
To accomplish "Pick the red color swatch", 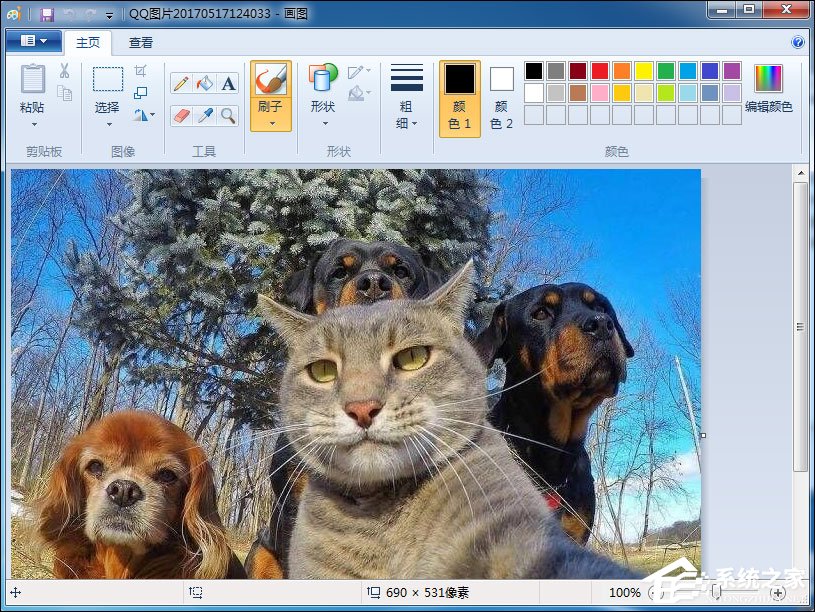I will 600,71.
